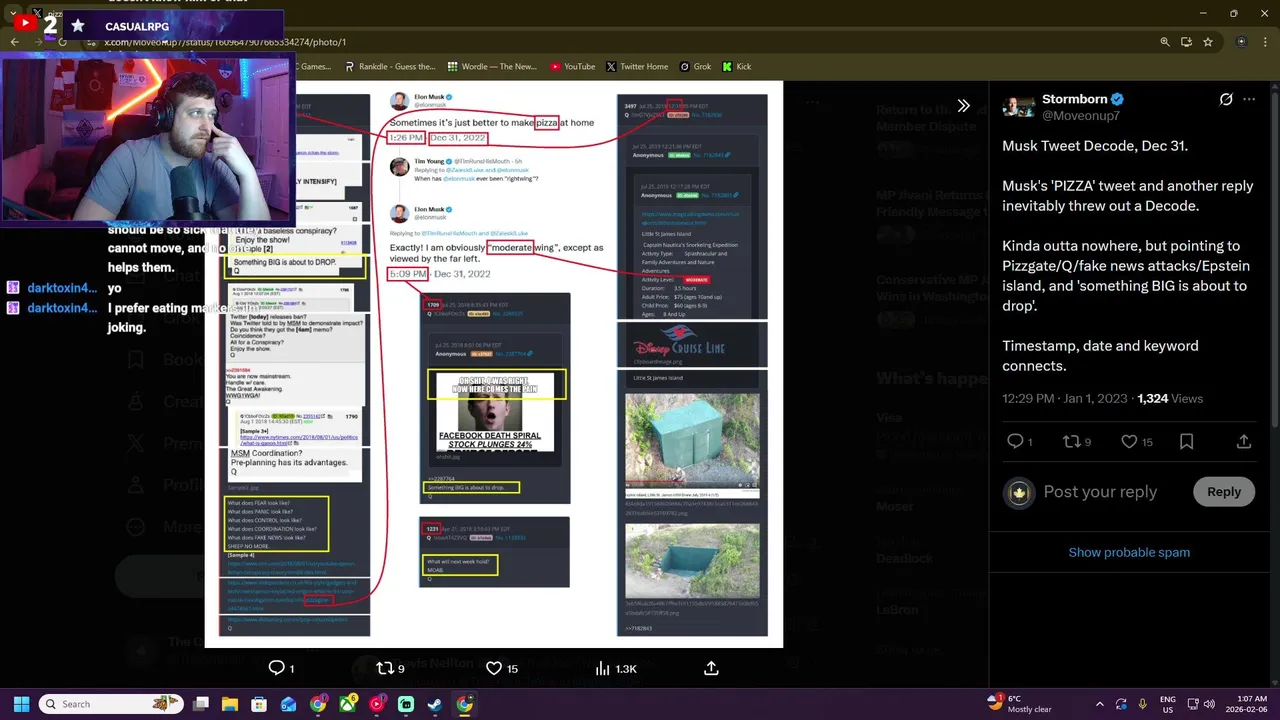Screen dimensions: 1280x720
Task: Click the microphone icon in system tray
Action: pyautogui.click(x=1142, y=704)
